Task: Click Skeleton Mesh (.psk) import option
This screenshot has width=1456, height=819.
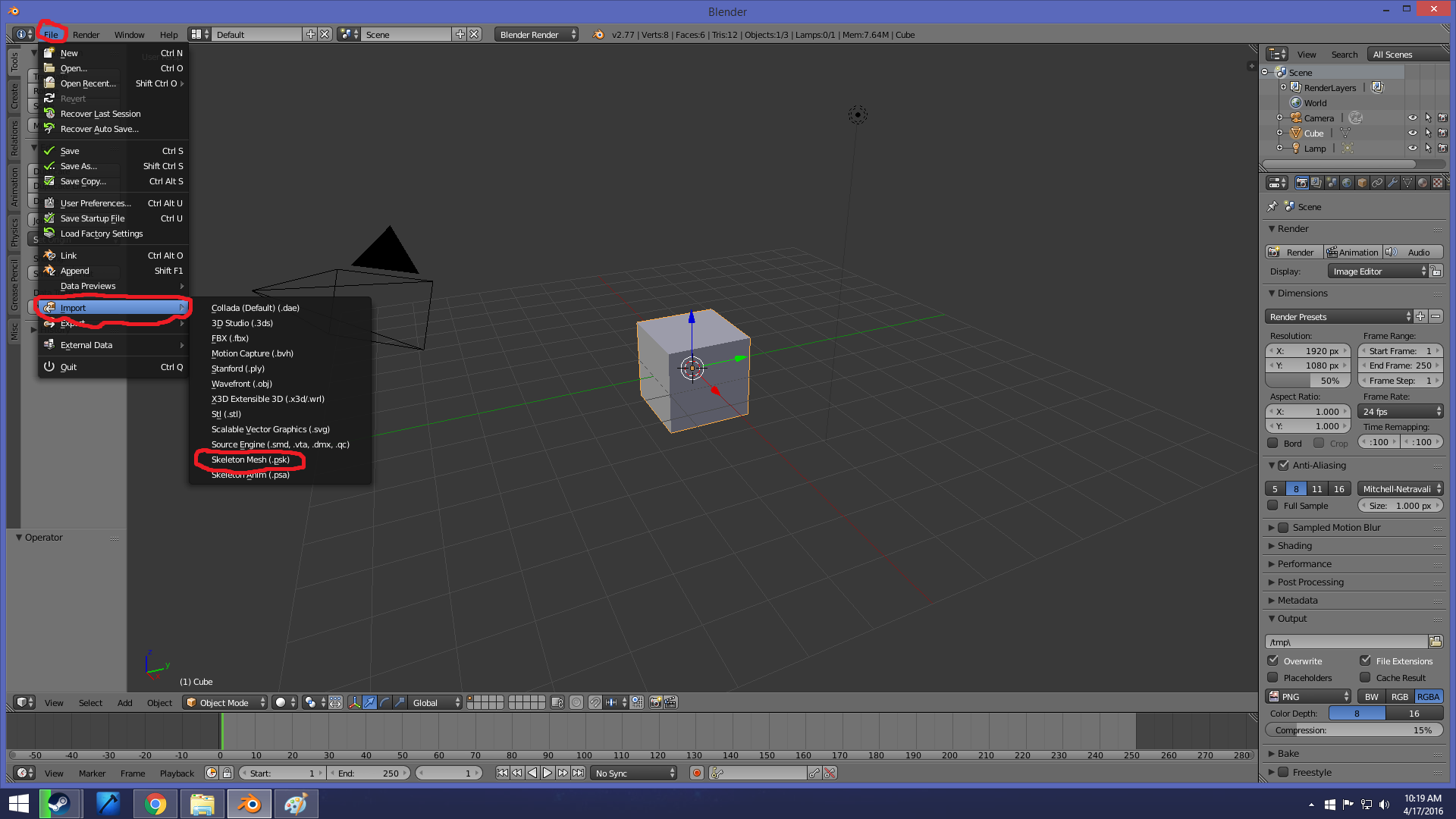Action: pos(250,460)
